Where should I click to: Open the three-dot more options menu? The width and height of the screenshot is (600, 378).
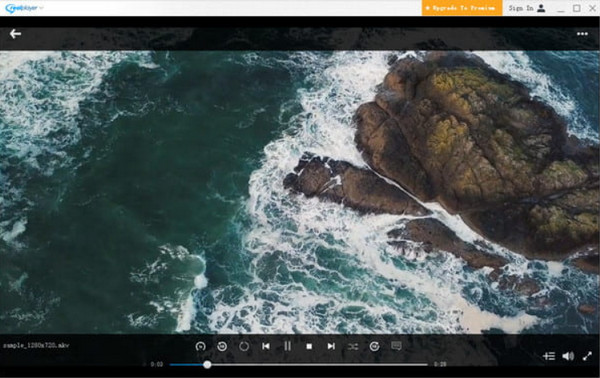pyautogui.click(x=582, y=34)
